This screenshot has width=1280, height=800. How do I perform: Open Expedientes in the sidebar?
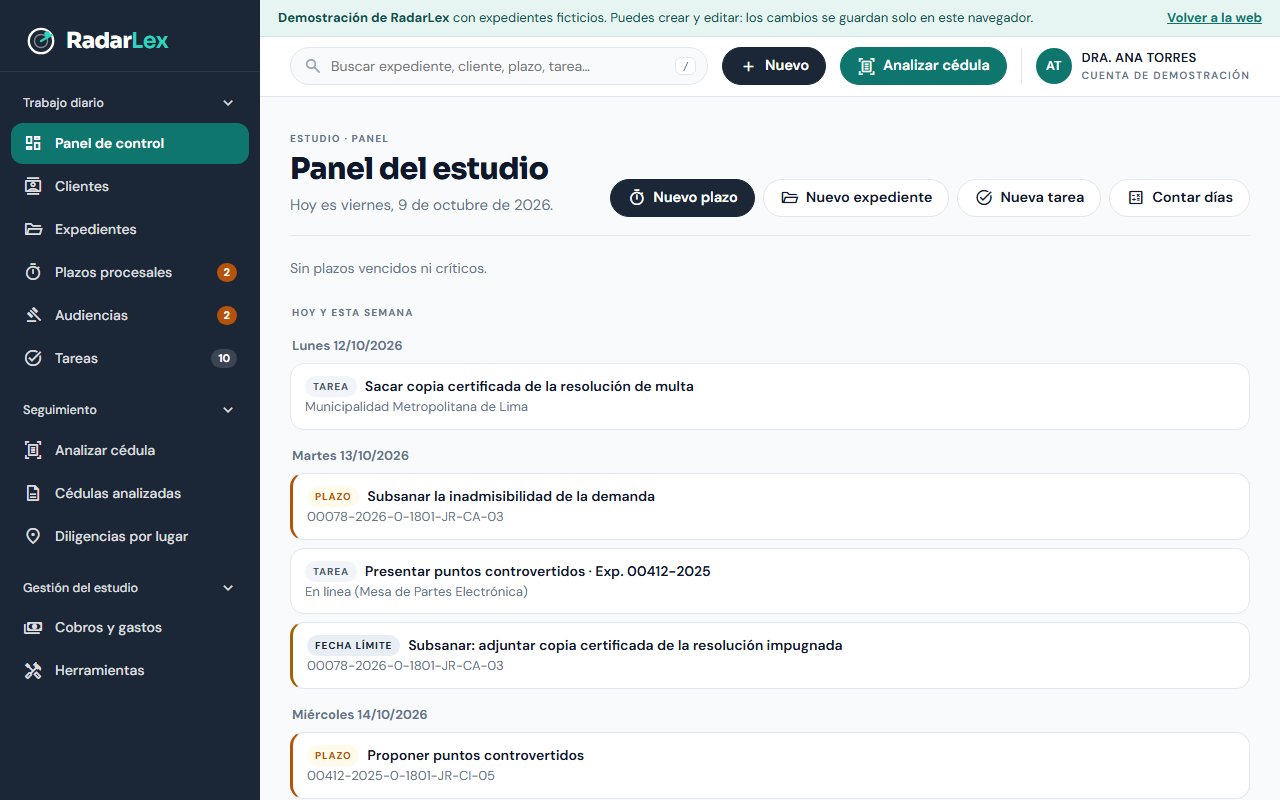[130, 229]
